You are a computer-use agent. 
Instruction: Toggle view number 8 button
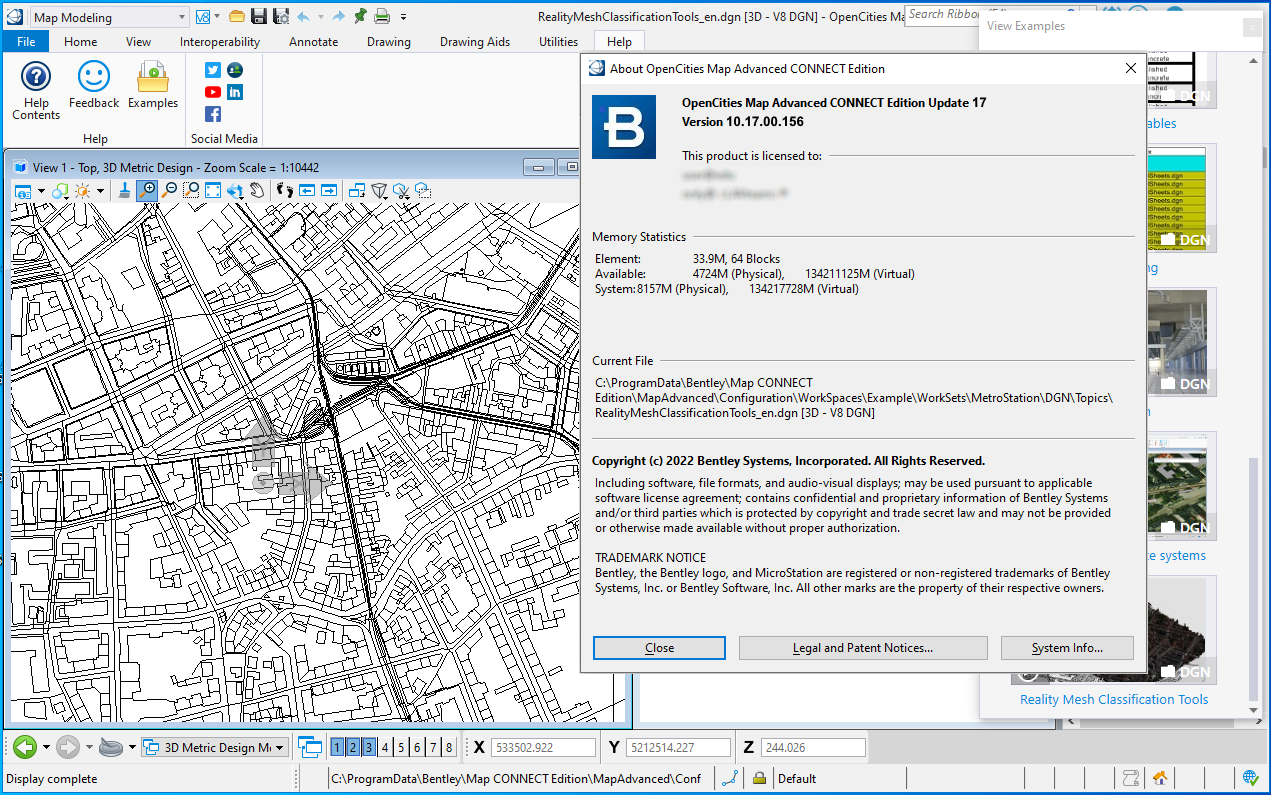pos(449,747)
